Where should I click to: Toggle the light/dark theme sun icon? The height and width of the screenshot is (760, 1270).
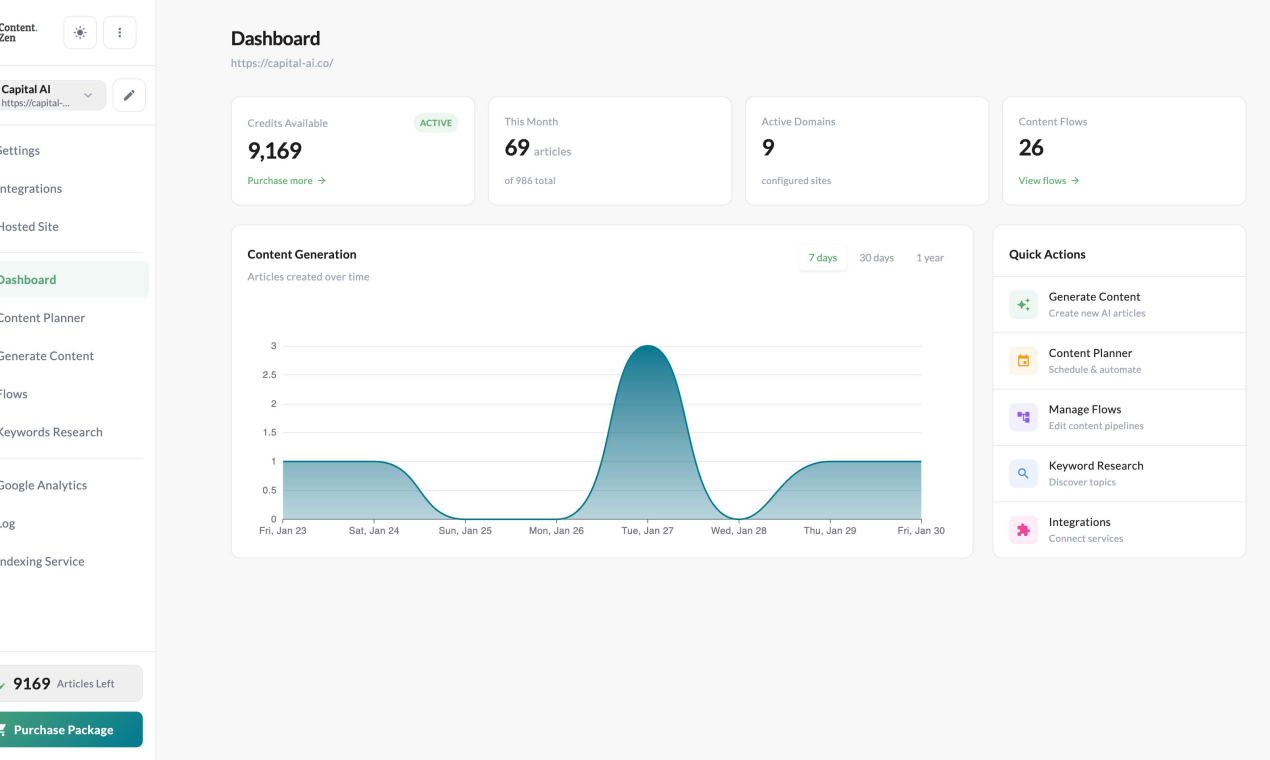[x=80, y=33]
